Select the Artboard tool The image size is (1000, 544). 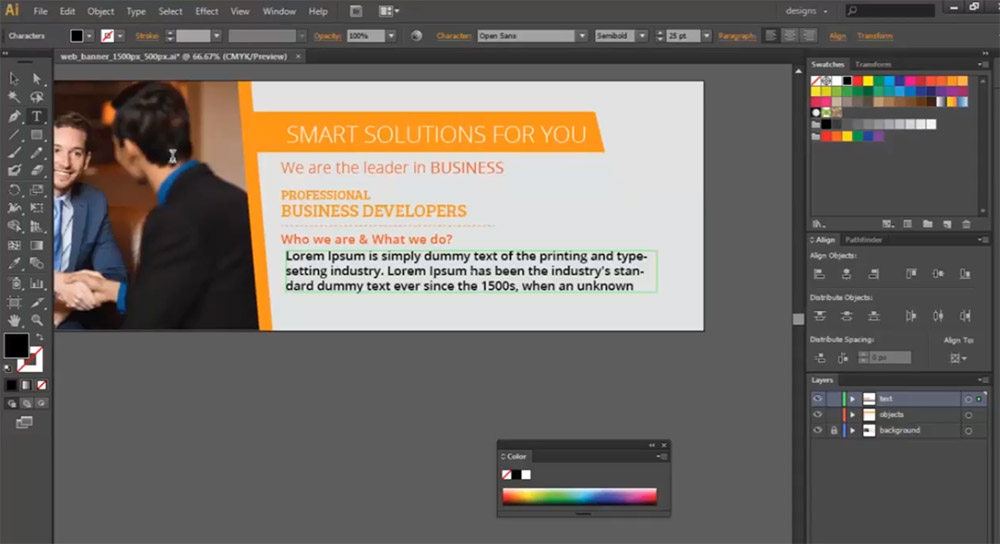[14, 302]
